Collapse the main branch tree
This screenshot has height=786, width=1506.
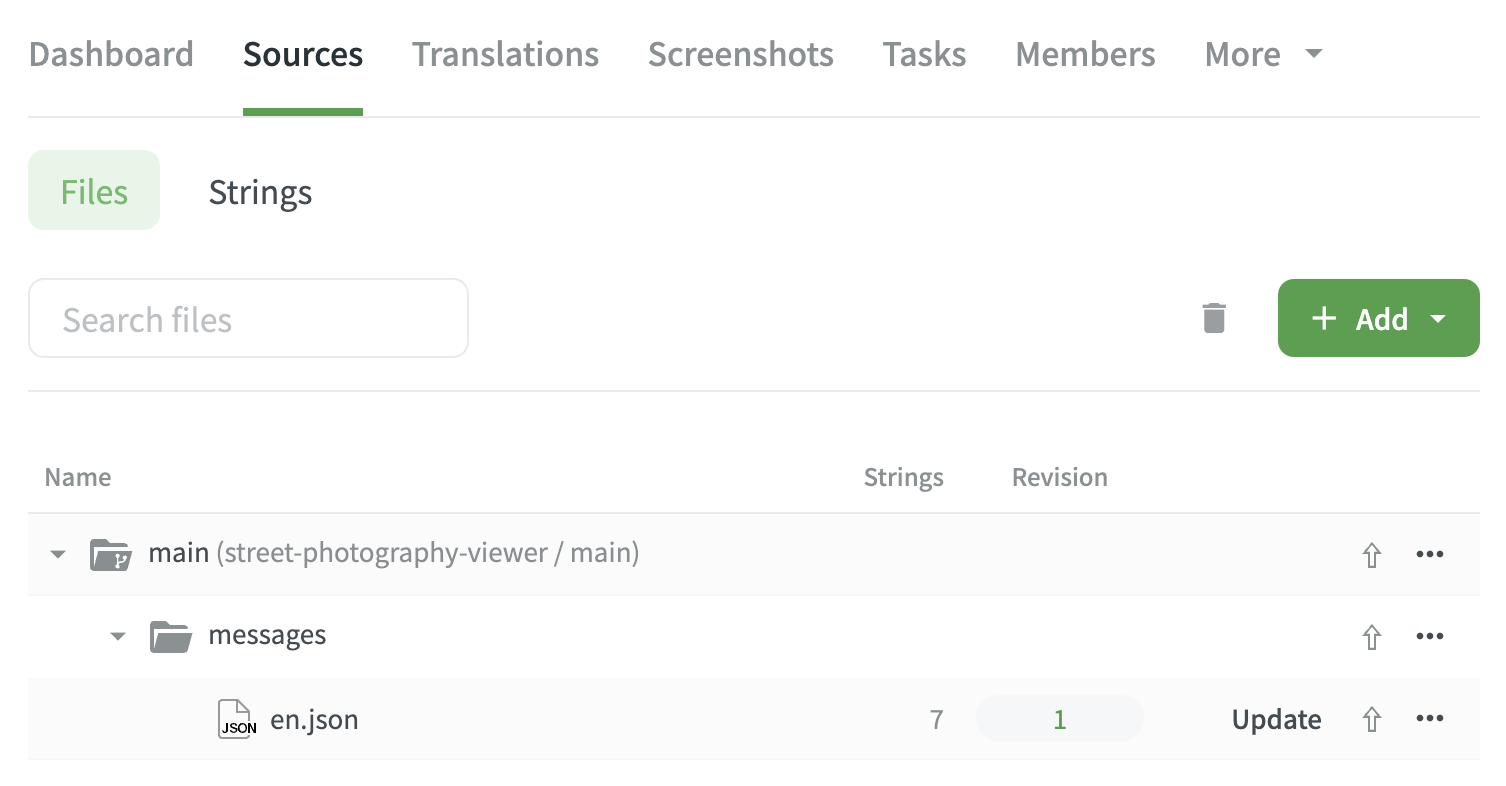57,554
